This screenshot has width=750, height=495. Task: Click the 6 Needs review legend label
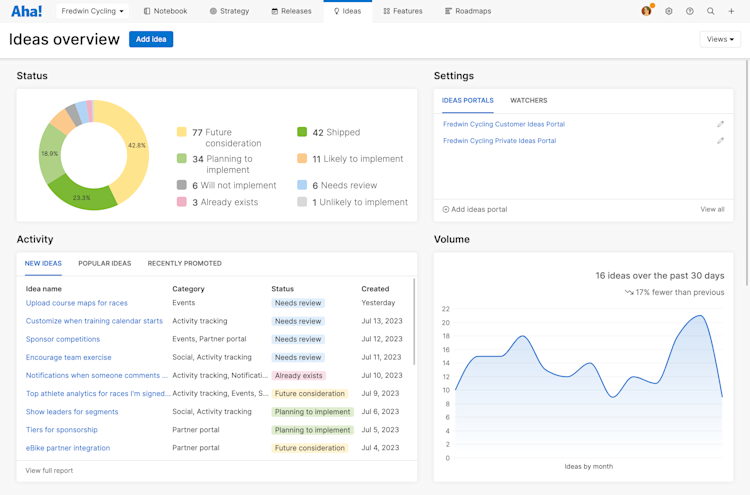[345, 185]
